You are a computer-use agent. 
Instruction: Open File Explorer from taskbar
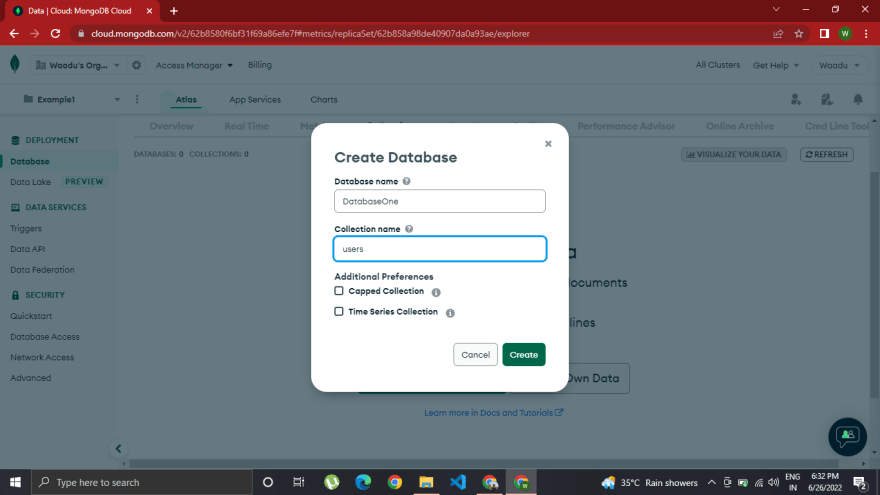click(426, 482)
